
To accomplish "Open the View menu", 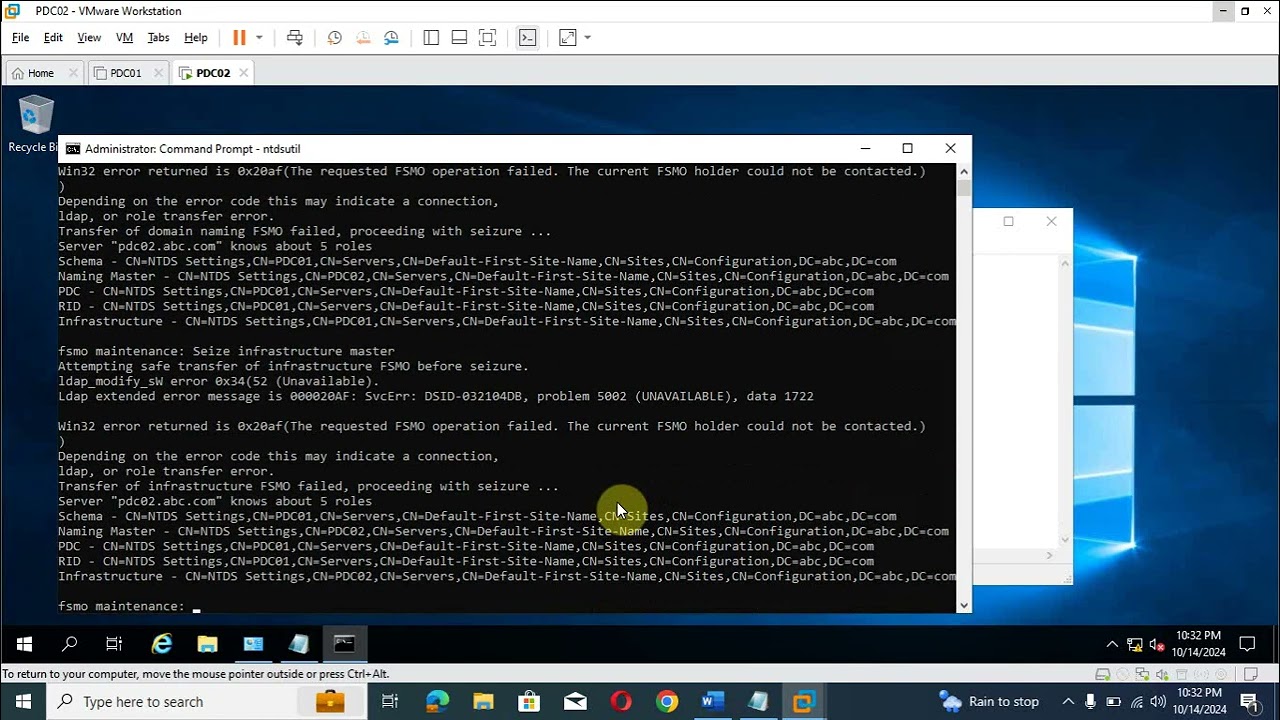I will click(x=89, y=38).
